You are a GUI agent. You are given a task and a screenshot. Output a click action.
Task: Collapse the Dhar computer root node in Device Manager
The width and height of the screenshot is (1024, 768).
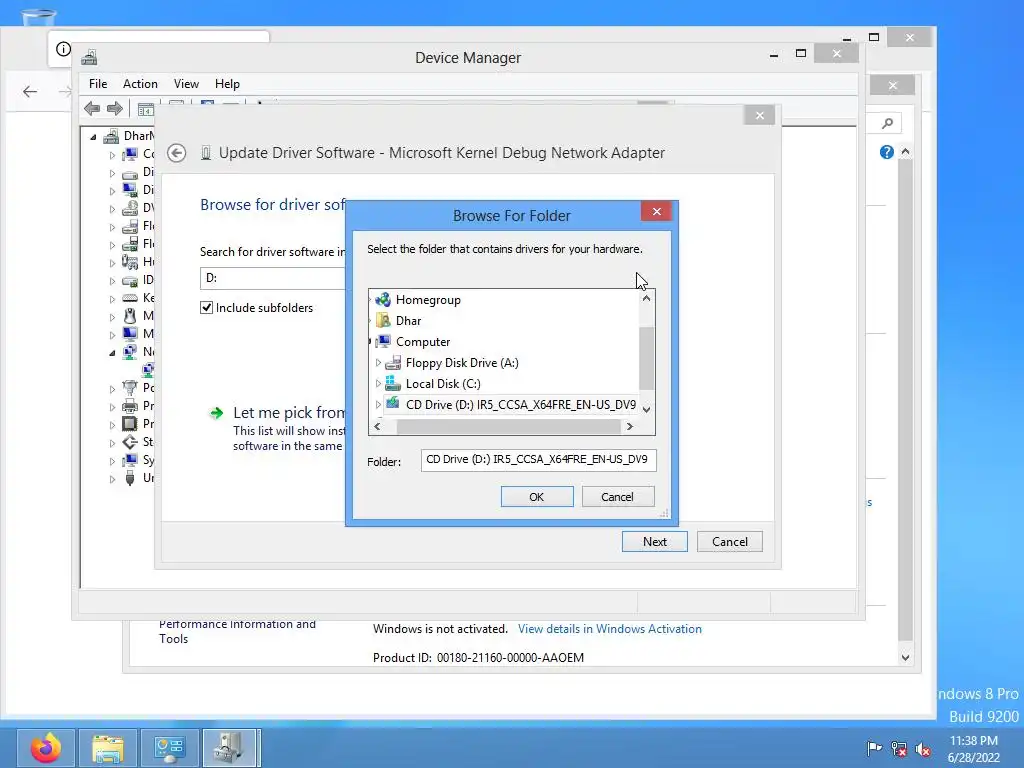point(93,136)
